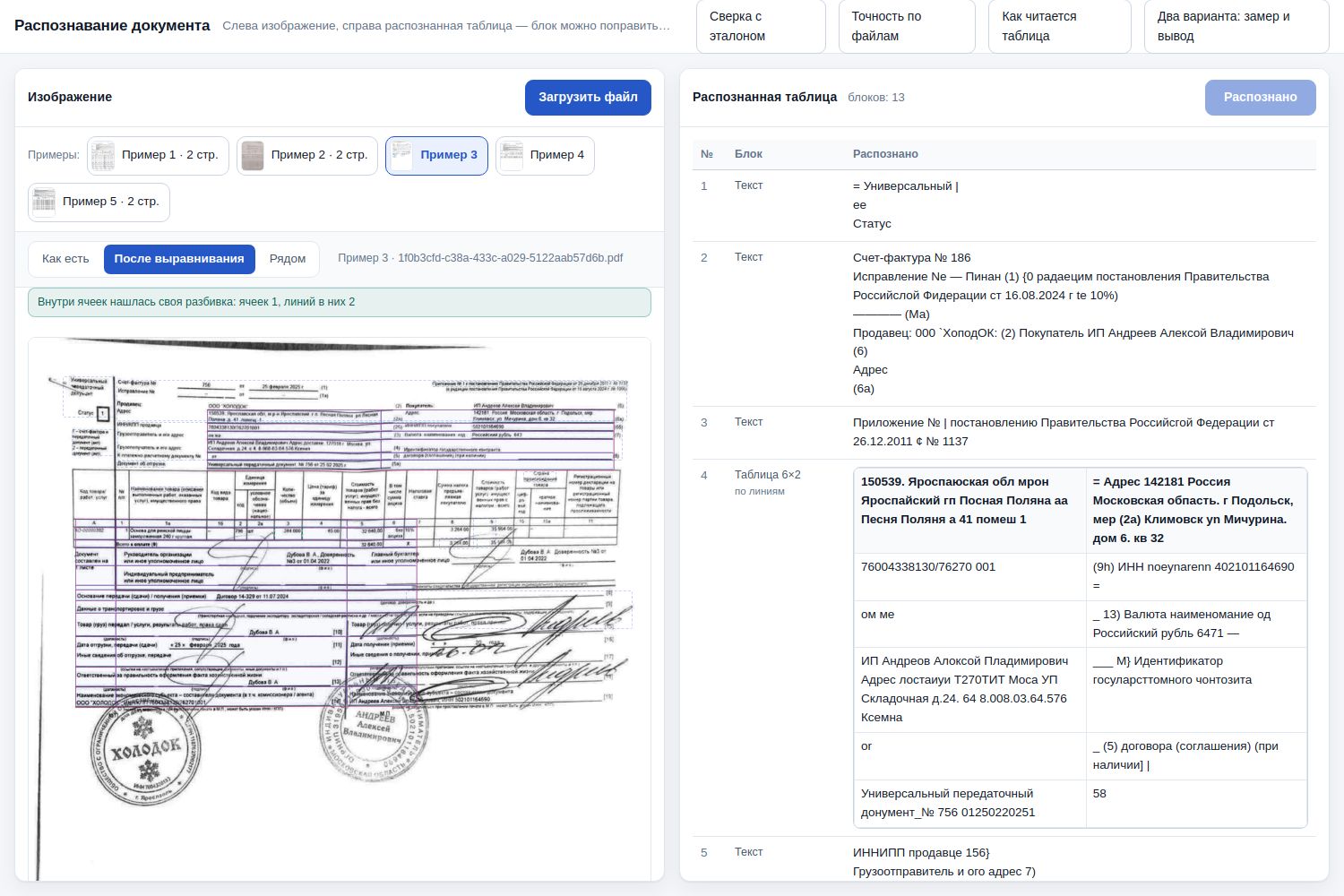Select sample Пример 3

(x=437, y=155)
